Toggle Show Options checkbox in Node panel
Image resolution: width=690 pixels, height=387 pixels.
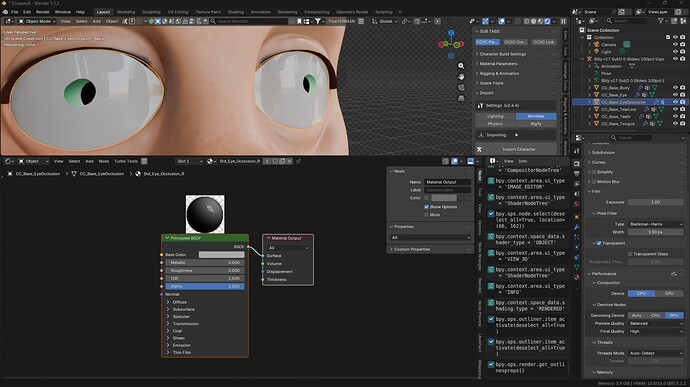tap(426, 207)
